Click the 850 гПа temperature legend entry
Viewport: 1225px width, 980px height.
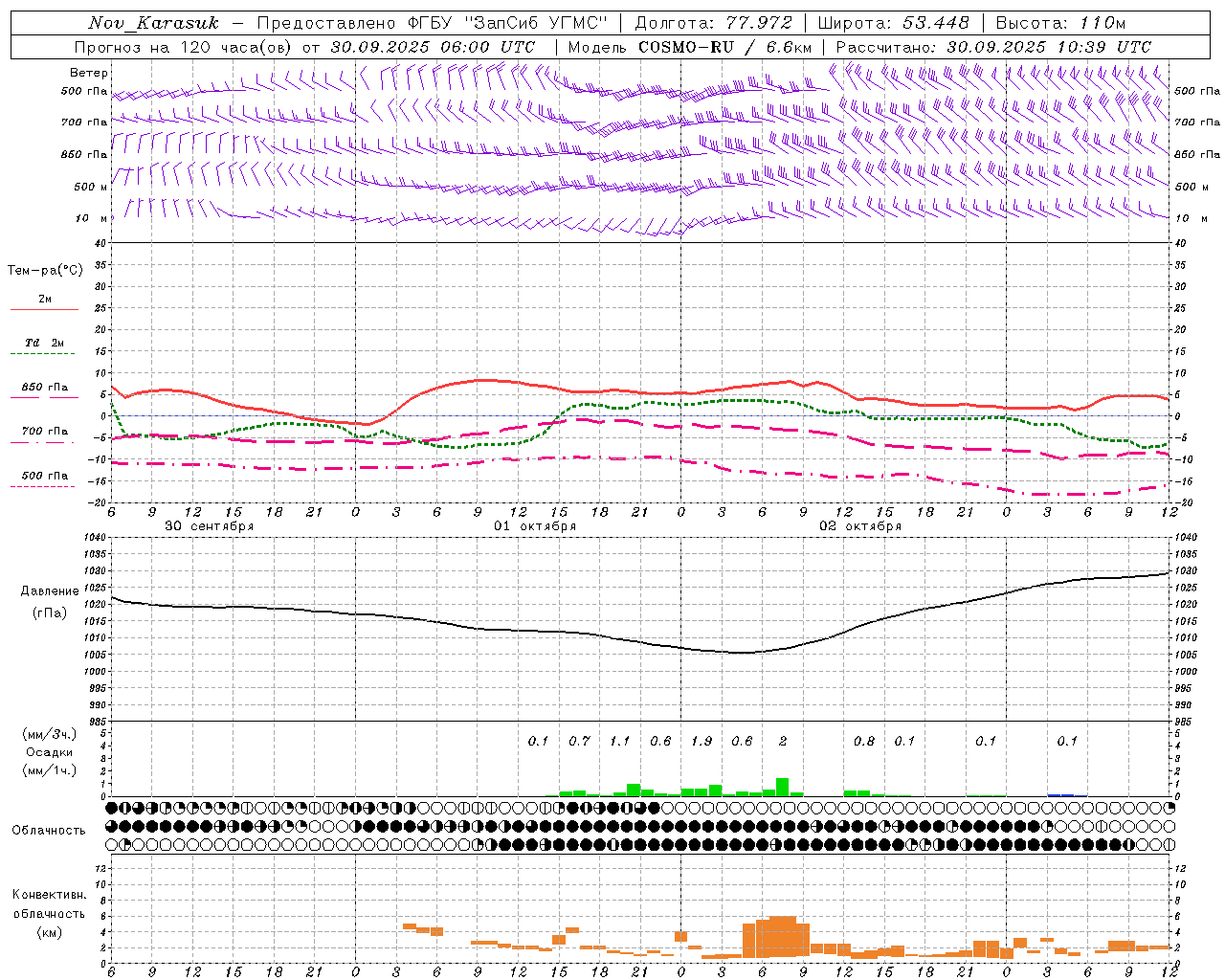pyautogui.click(x=45, y=387)
